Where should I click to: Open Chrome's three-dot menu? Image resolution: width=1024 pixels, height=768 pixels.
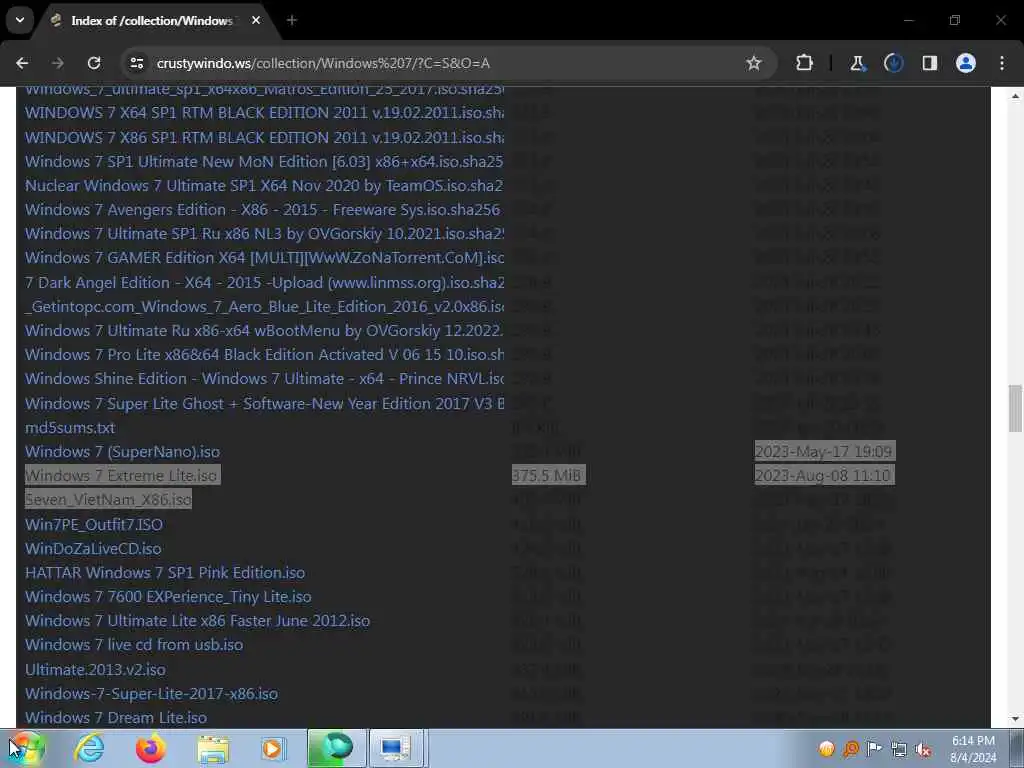click(1002, 63)
